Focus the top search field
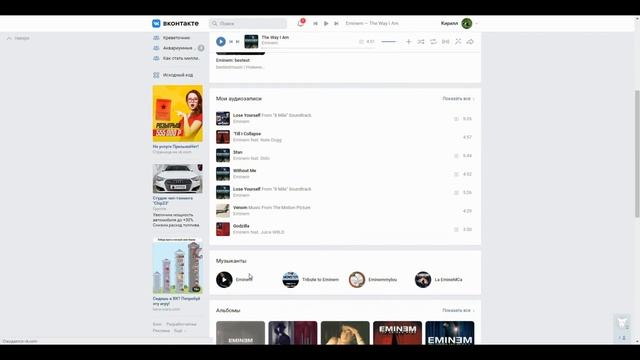This screenshot has width=640, height=360. pyautogui.click(x=248, y=23)
